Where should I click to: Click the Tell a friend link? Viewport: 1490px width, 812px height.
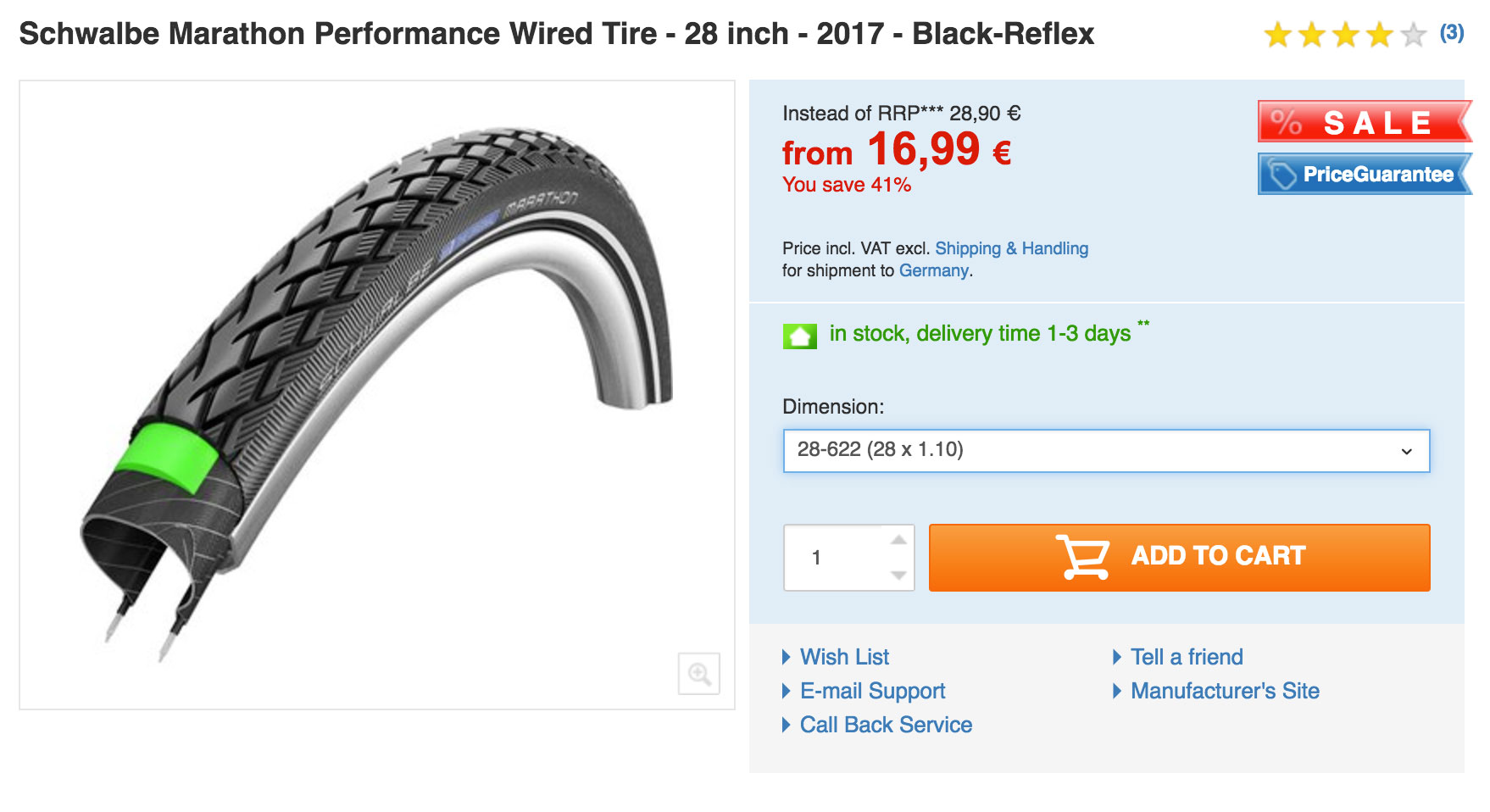(1187, 657)
